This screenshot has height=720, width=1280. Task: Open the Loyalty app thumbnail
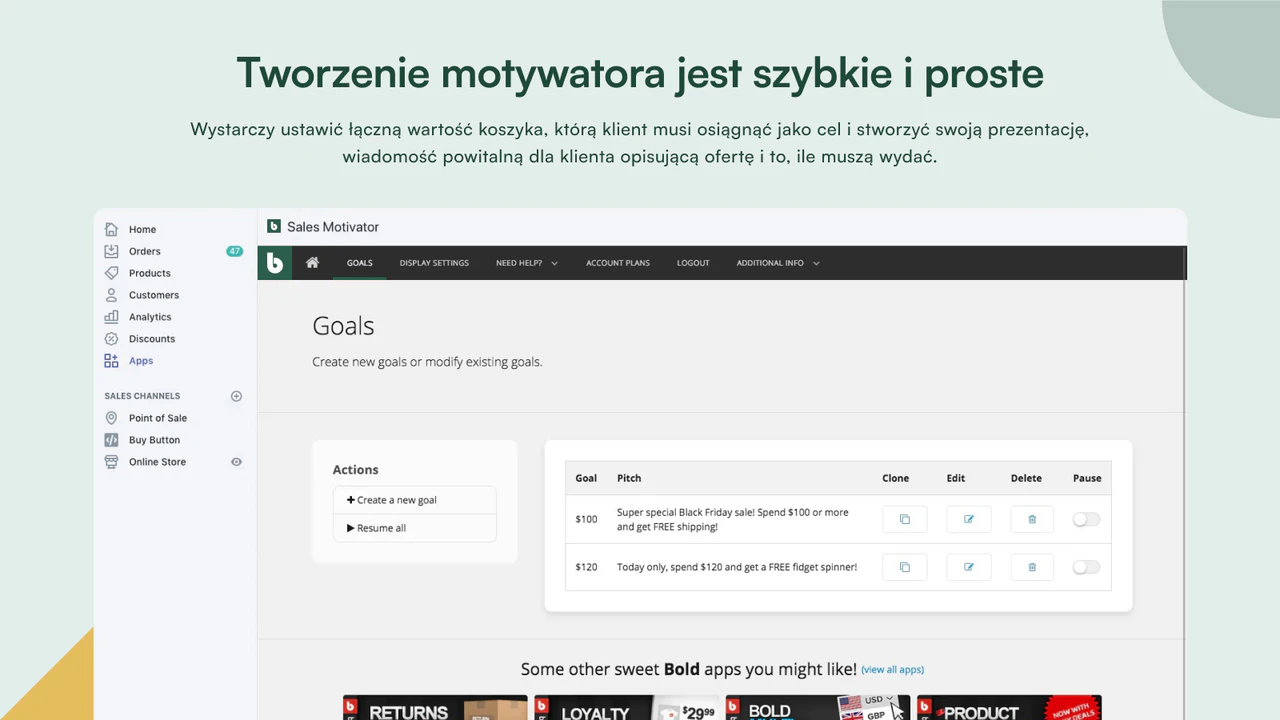pos(626,708)
